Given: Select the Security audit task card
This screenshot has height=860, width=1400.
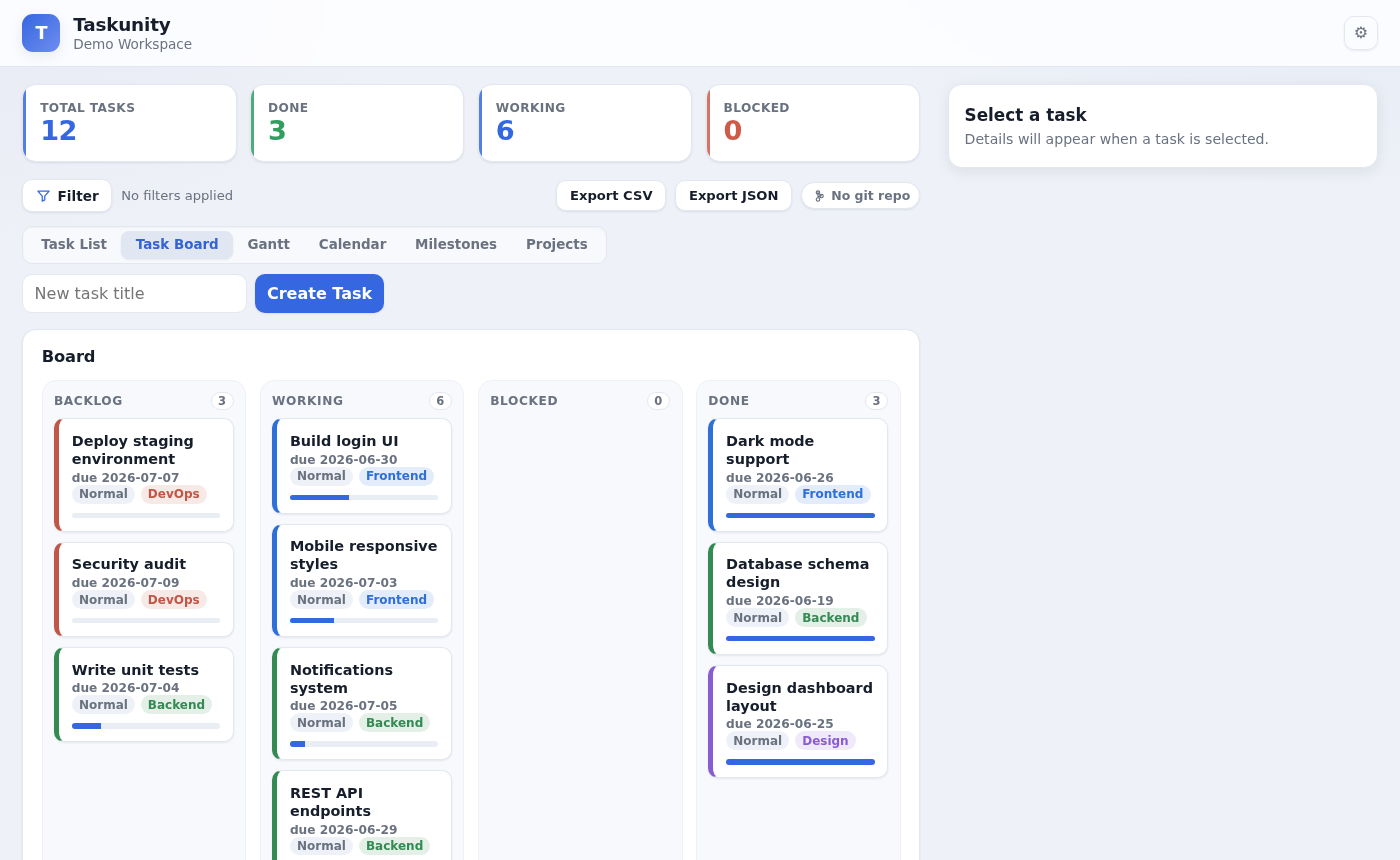Looking at the screenshot, I should tap(144, 590).
